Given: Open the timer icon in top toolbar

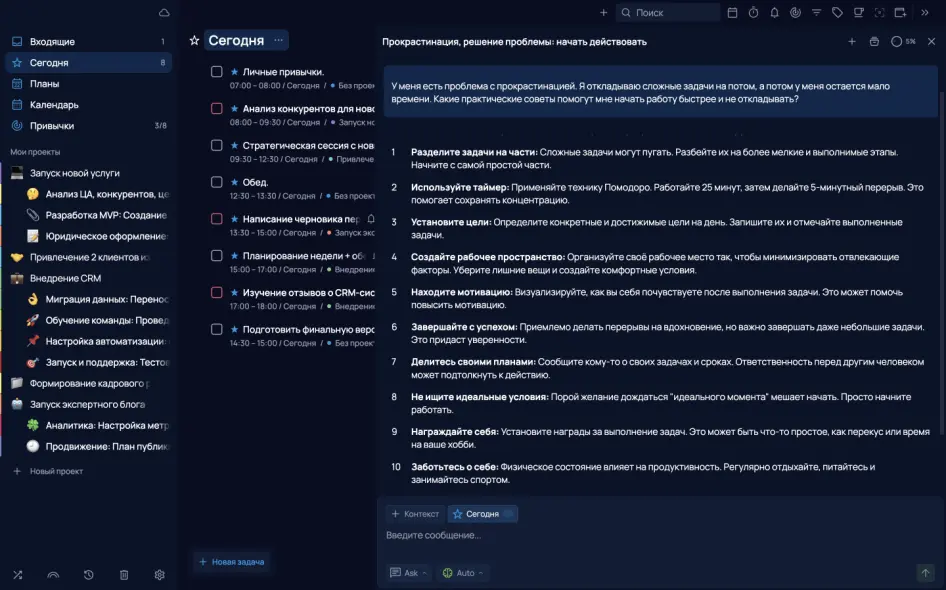Looking at the screenshot, I should pos(753,13).
